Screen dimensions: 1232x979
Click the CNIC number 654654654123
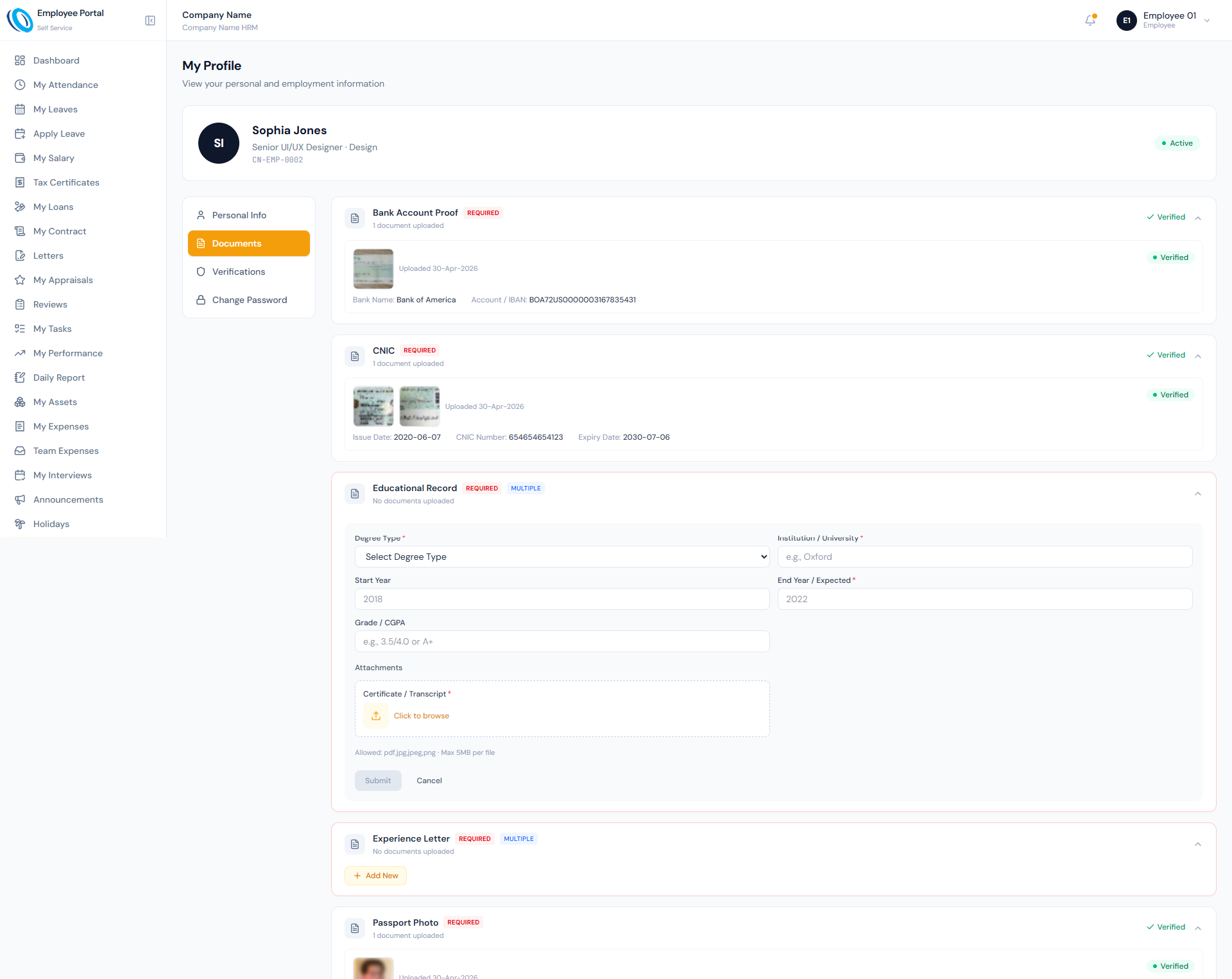tap(536, 437)
